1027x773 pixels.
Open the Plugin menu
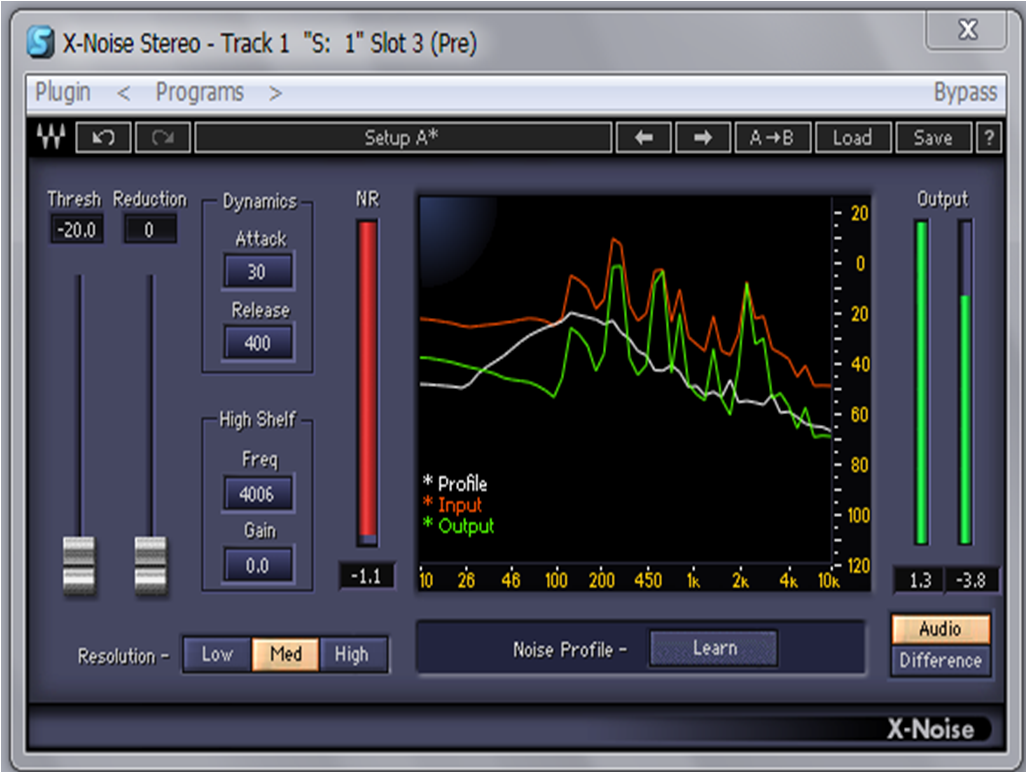(x=63, y=92)
